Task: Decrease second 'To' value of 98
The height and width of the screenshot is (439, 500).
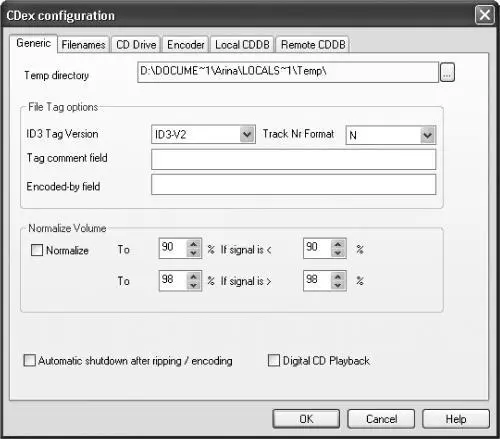Action: point(193,285)
